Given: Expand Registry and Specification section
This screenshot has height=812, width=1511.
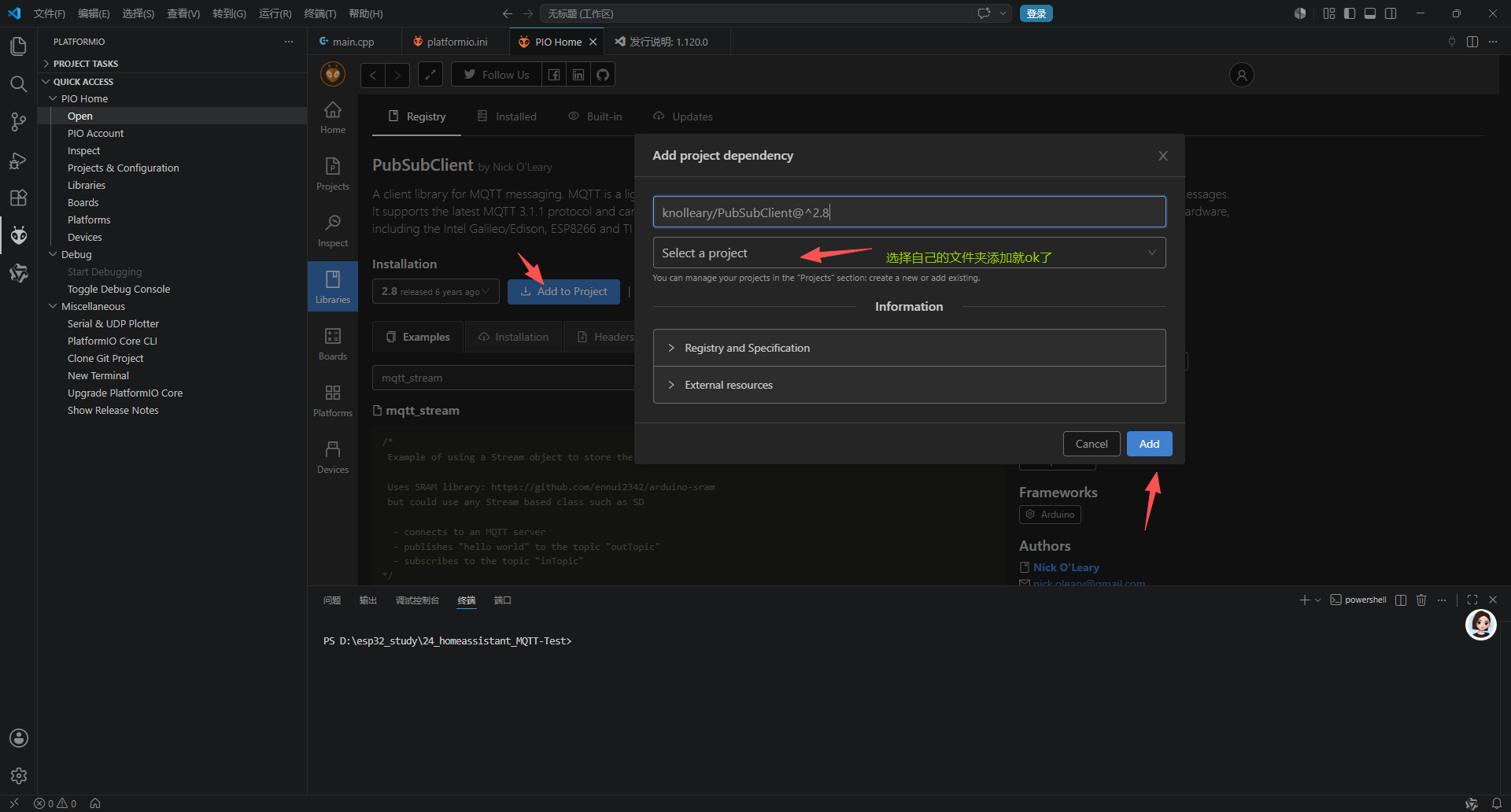Looking at the screenshot, I should tap(909, 348).
